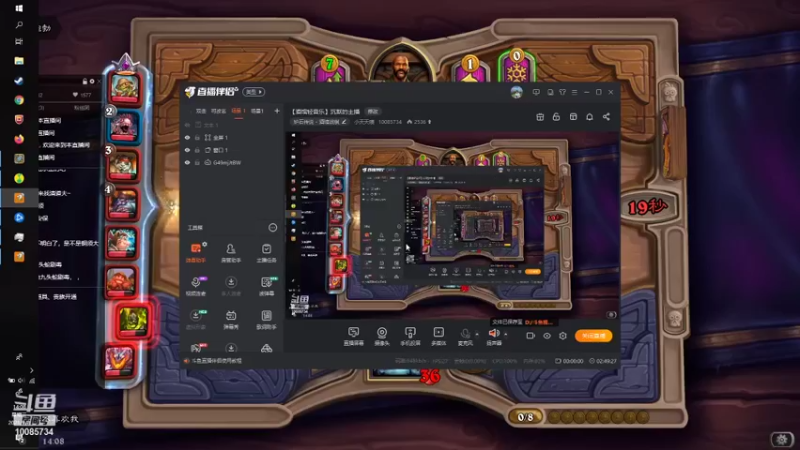
Task: Open the hamburger main menu
Action: point(574,92)
